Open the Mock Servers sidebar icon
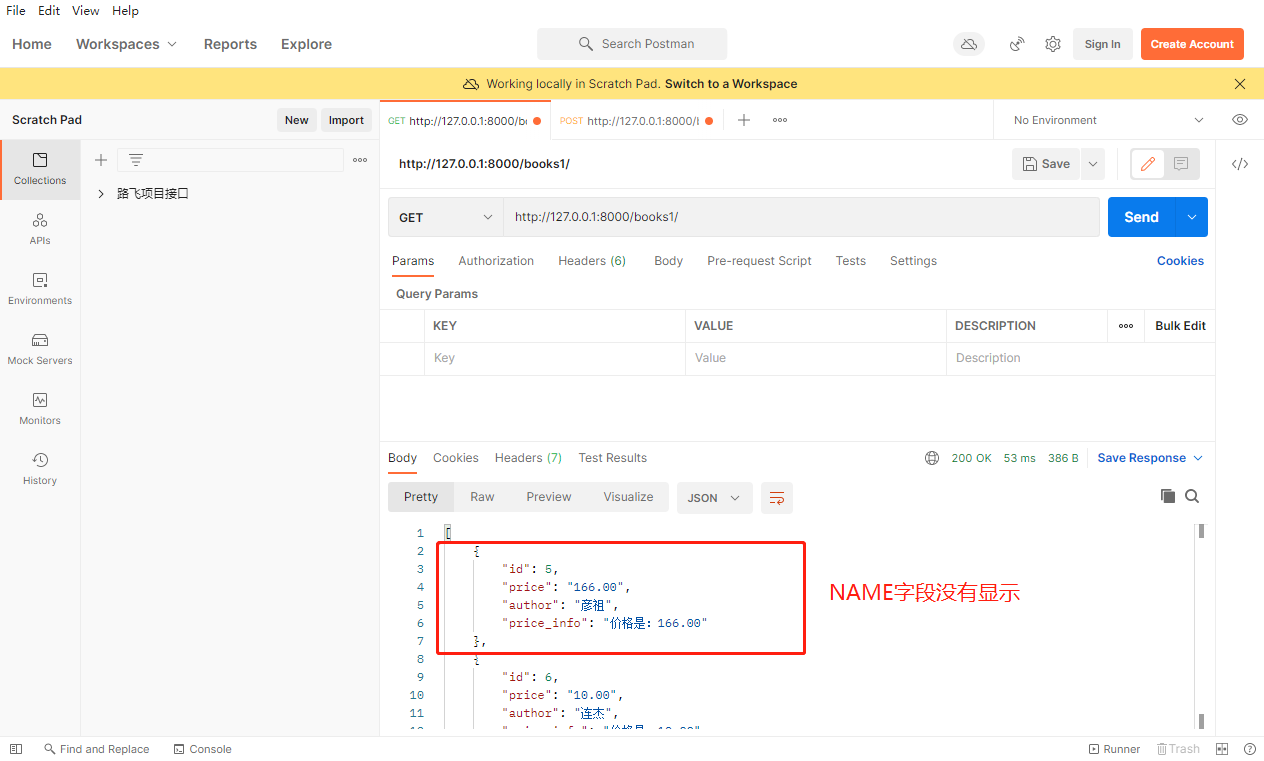The image size is (1264, 761). click(40, 349)
